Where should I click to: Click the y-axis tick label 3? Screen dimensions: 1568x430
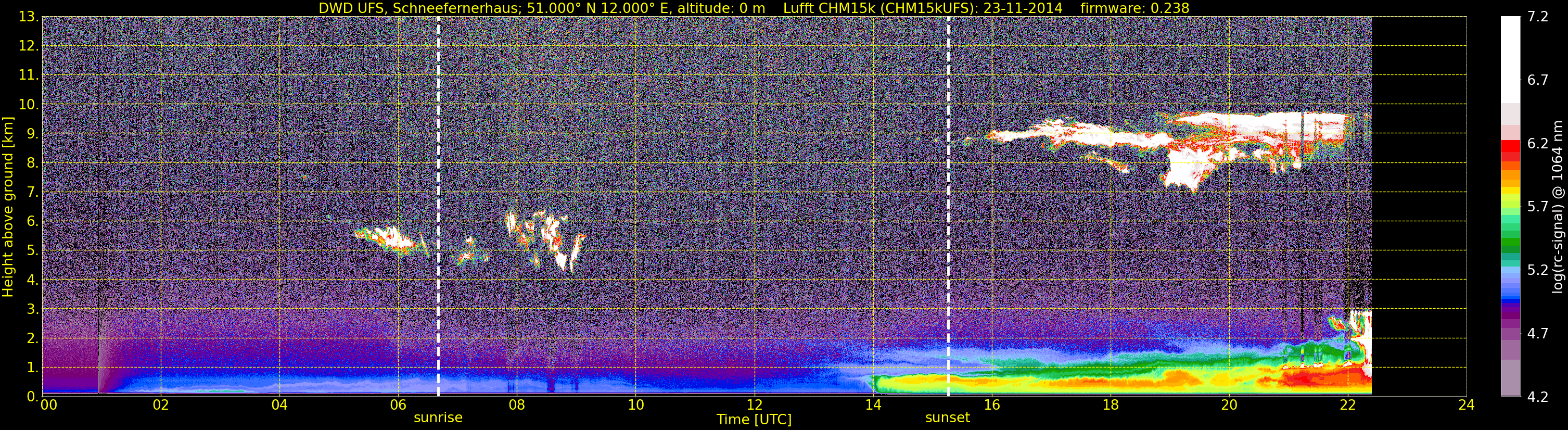32,309
